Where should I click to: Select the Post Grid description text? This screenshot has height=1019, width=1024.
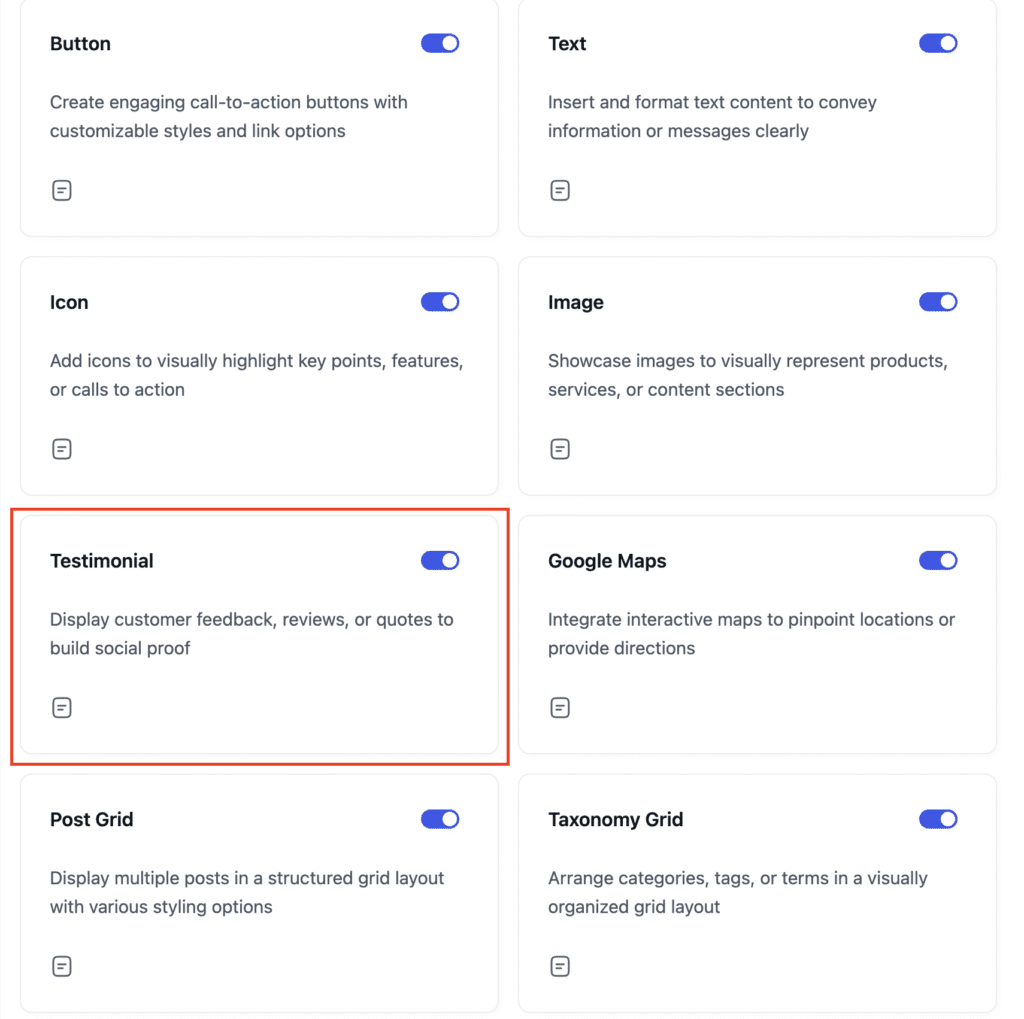point(247,892)
